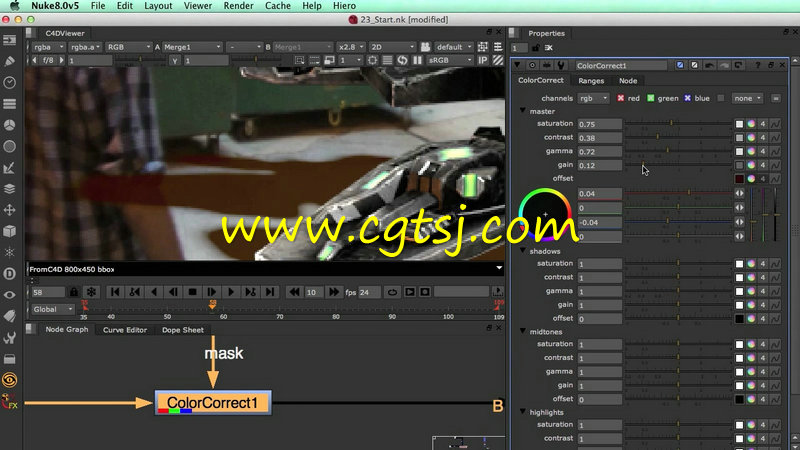The height and width of the screenshot is (450, 800).
Task: Open the Render menu
Action: [x=238, y=6]
